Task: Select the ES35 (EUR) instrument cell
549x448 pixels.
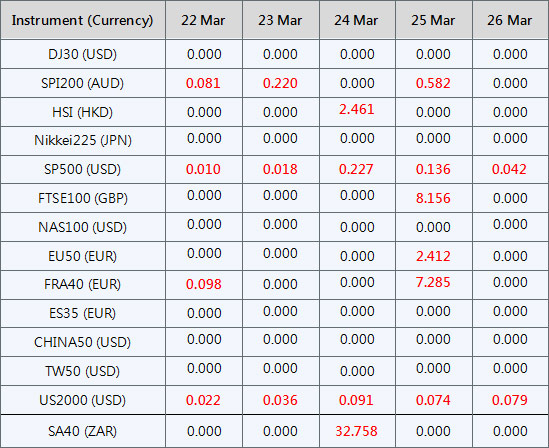Action: coord(83,313)
